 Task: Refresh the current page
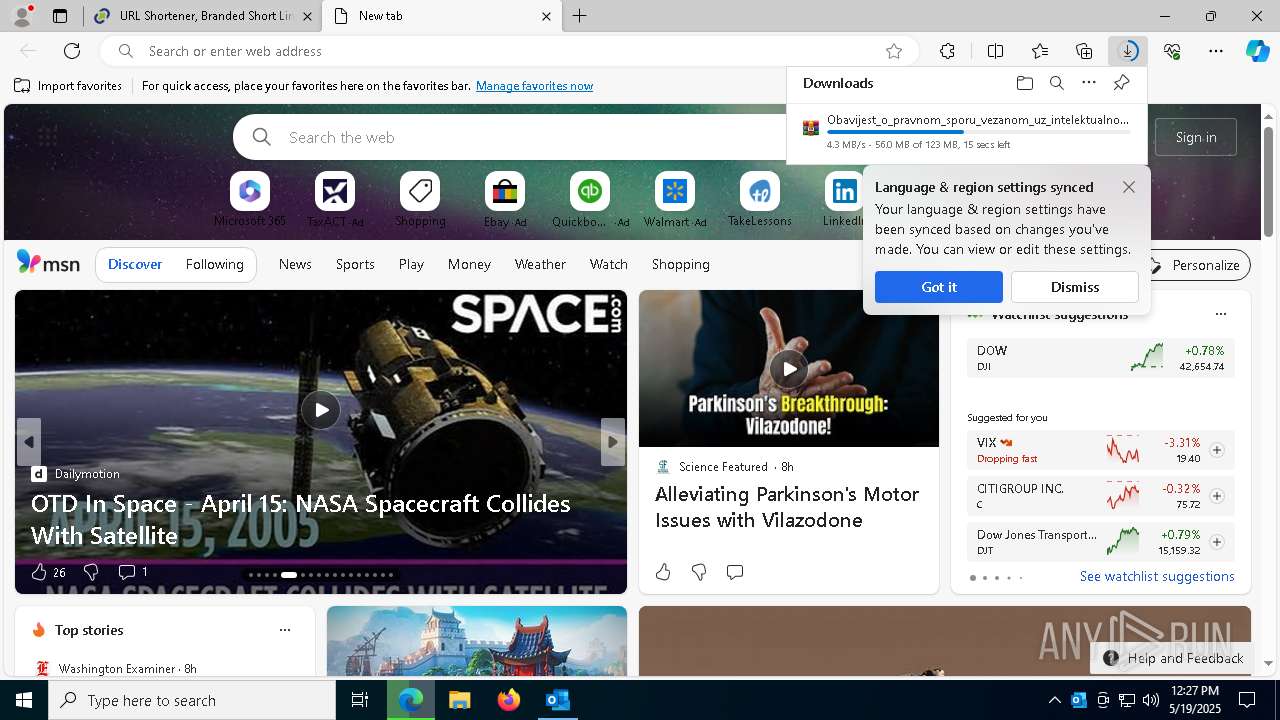pyautogui.click(x=72, y=51)
